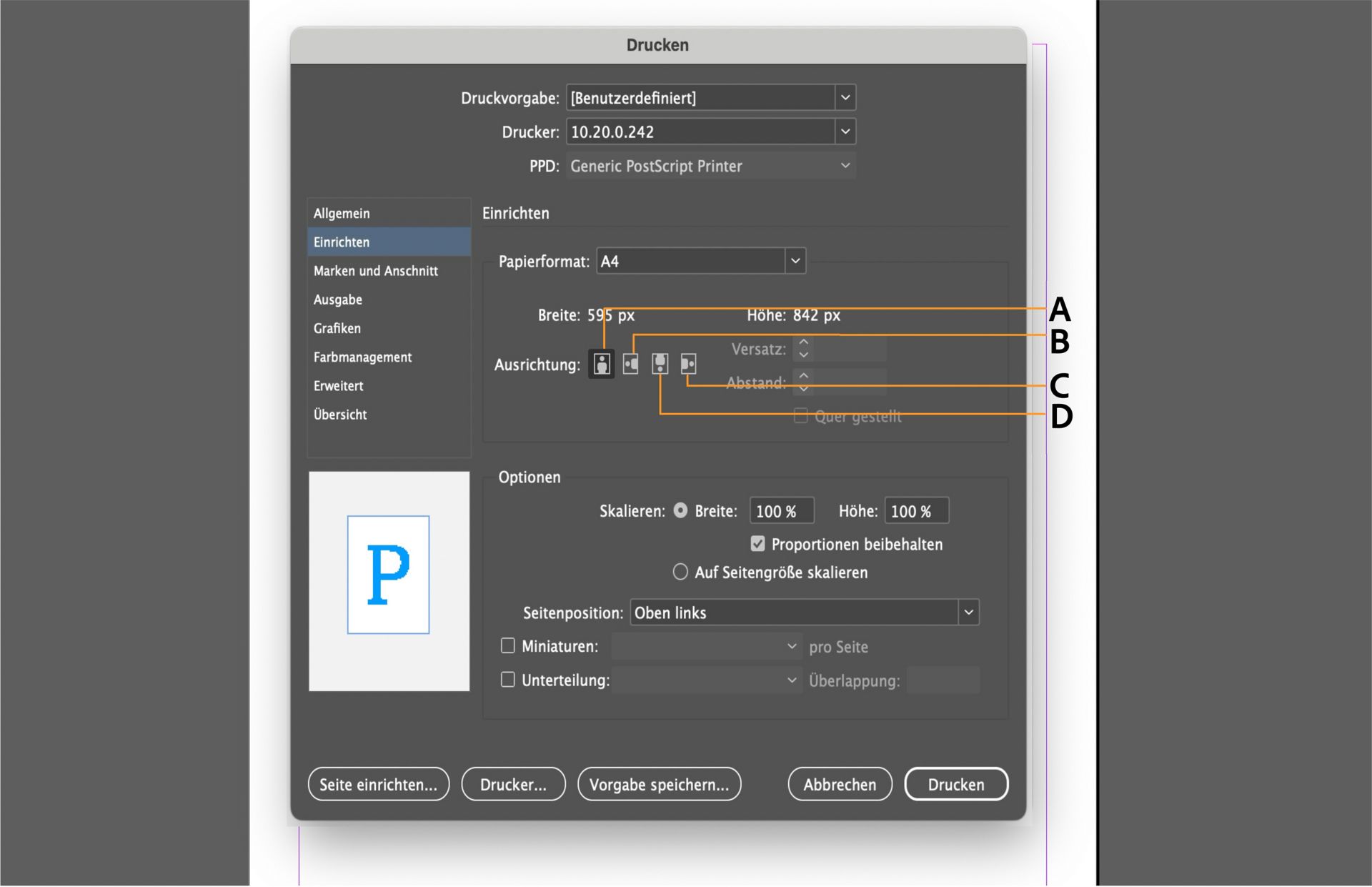Image resolution: width=1372 pixels, height=887 pixels.
Task: Click the page preview thumbnail
Action: [389, 580]
